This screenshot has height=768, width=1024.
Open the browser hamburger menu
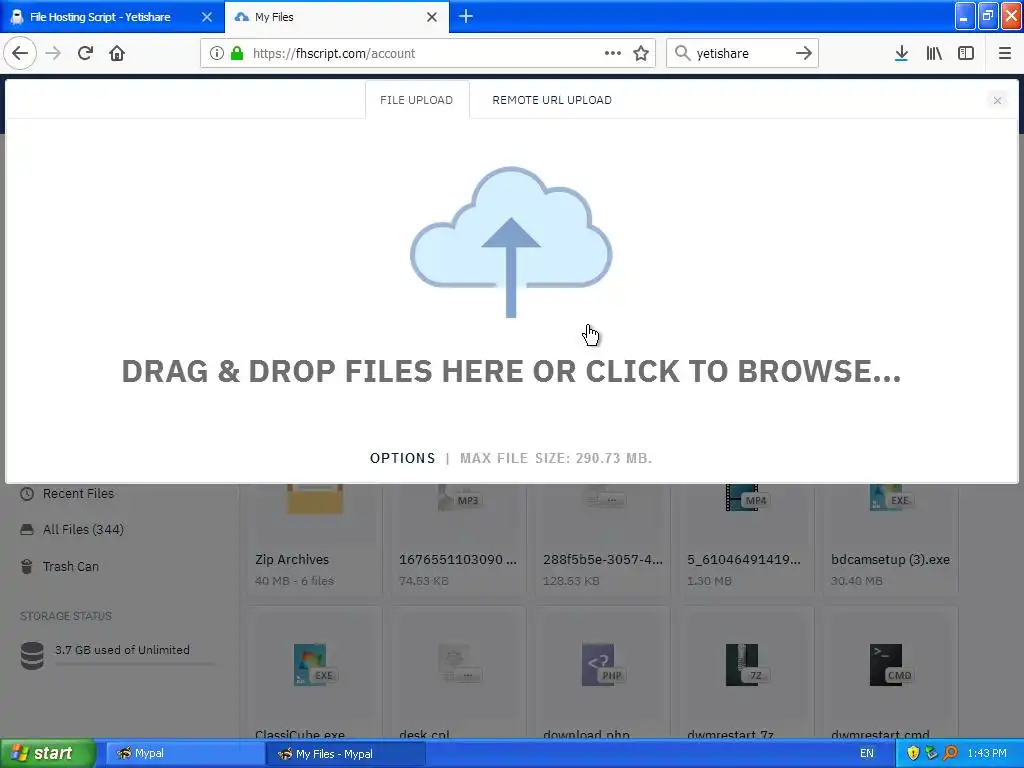click(1005, 53)
